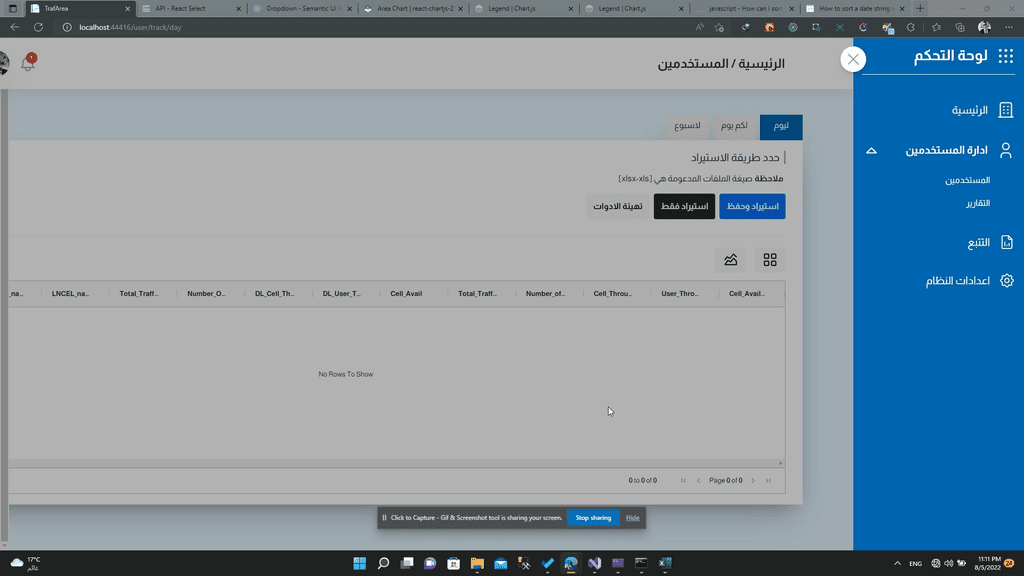Reload the page with refresh icon

[39, 27]
